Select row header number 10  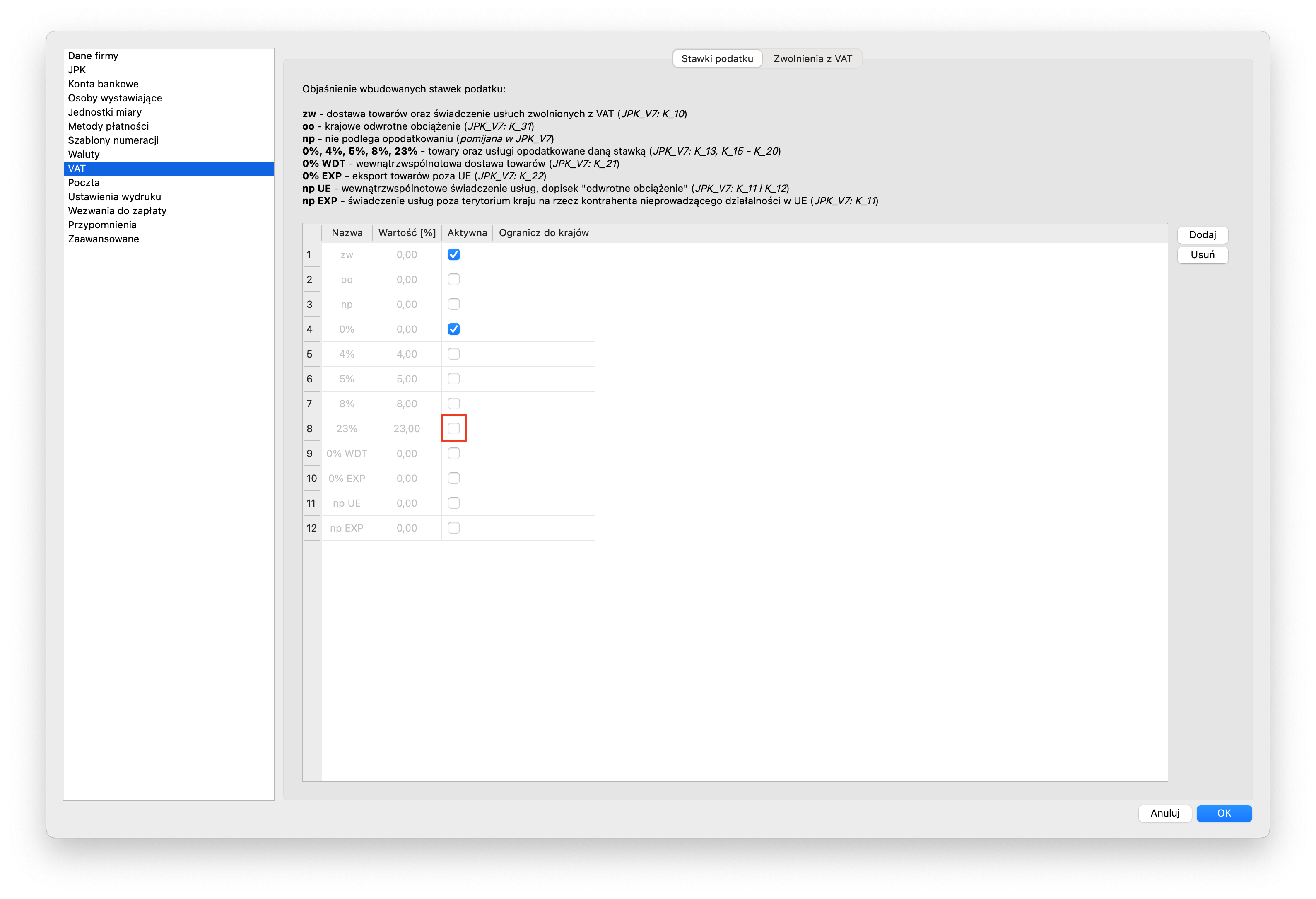pos(312,479)
